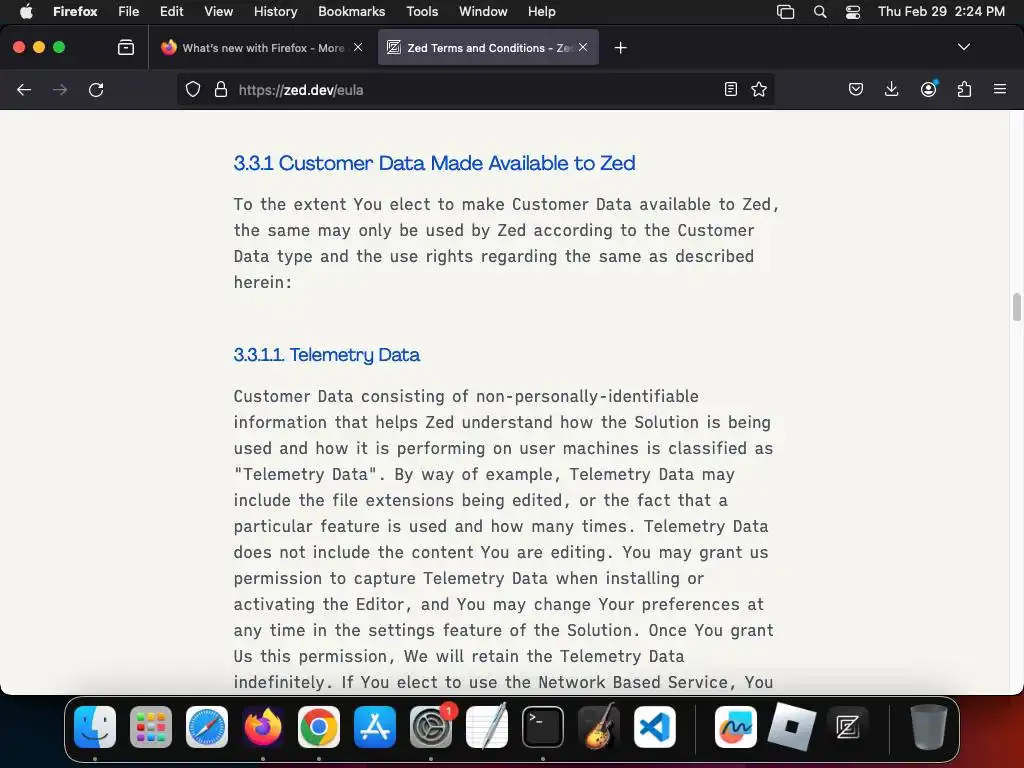This screenshot has height=768, width=1024.
Task: Open Zed editor from the Dock
Action: (848, 727)
